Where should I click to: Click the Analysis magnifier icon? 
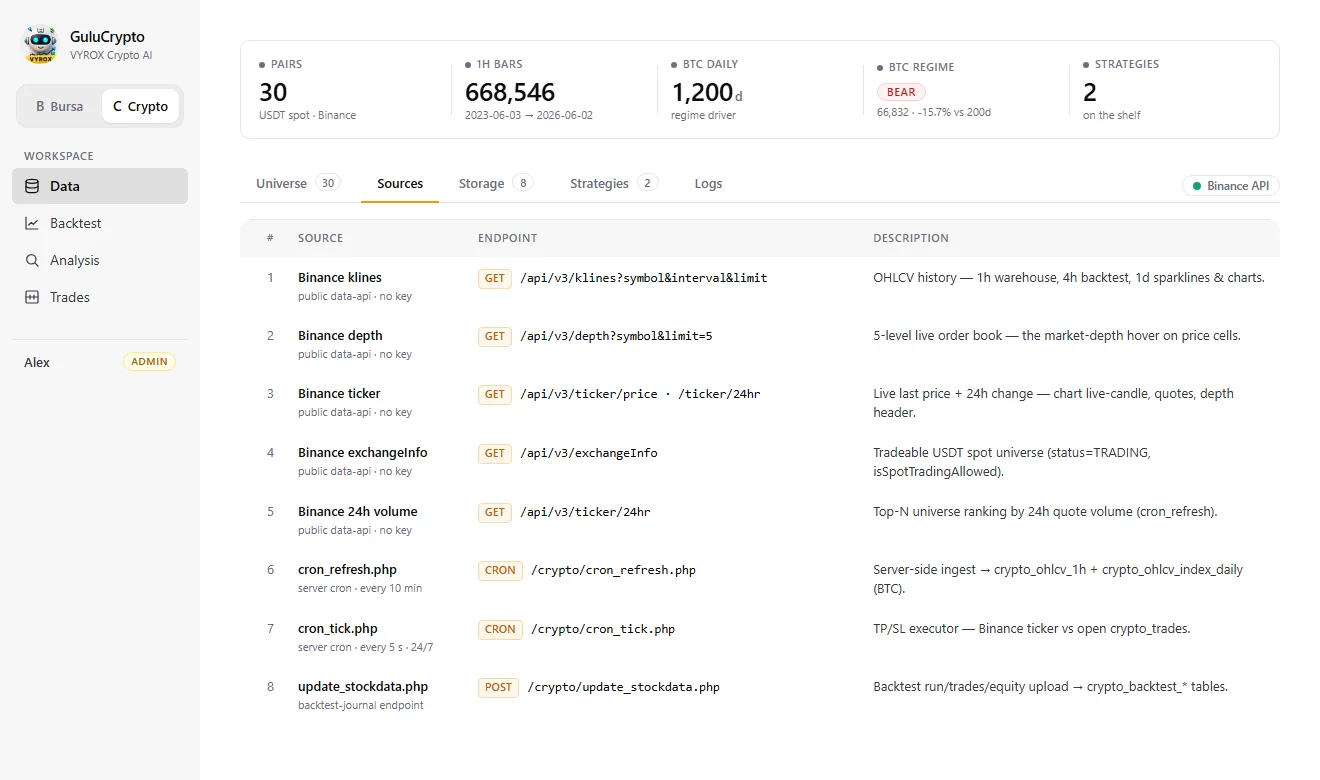(32, 260)
